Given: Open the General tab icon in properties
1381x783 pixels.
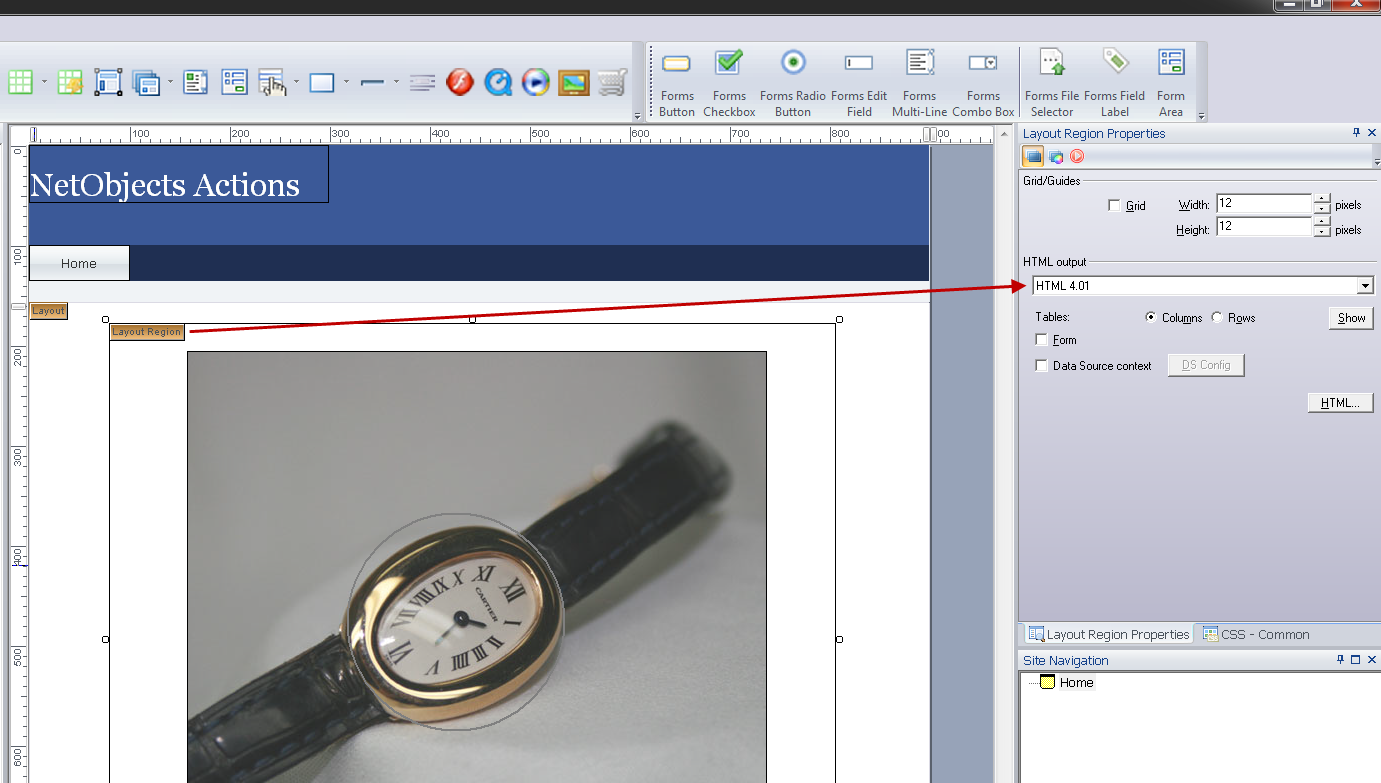Looking at the screenshot, I should 1034,156.
